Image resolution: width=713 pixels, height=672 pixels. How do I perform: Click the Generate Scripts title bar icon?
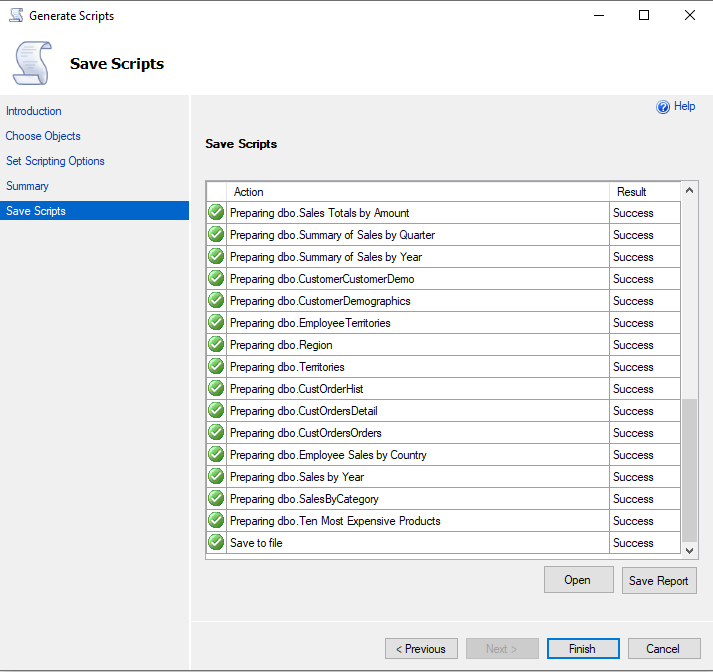[15, 15]
